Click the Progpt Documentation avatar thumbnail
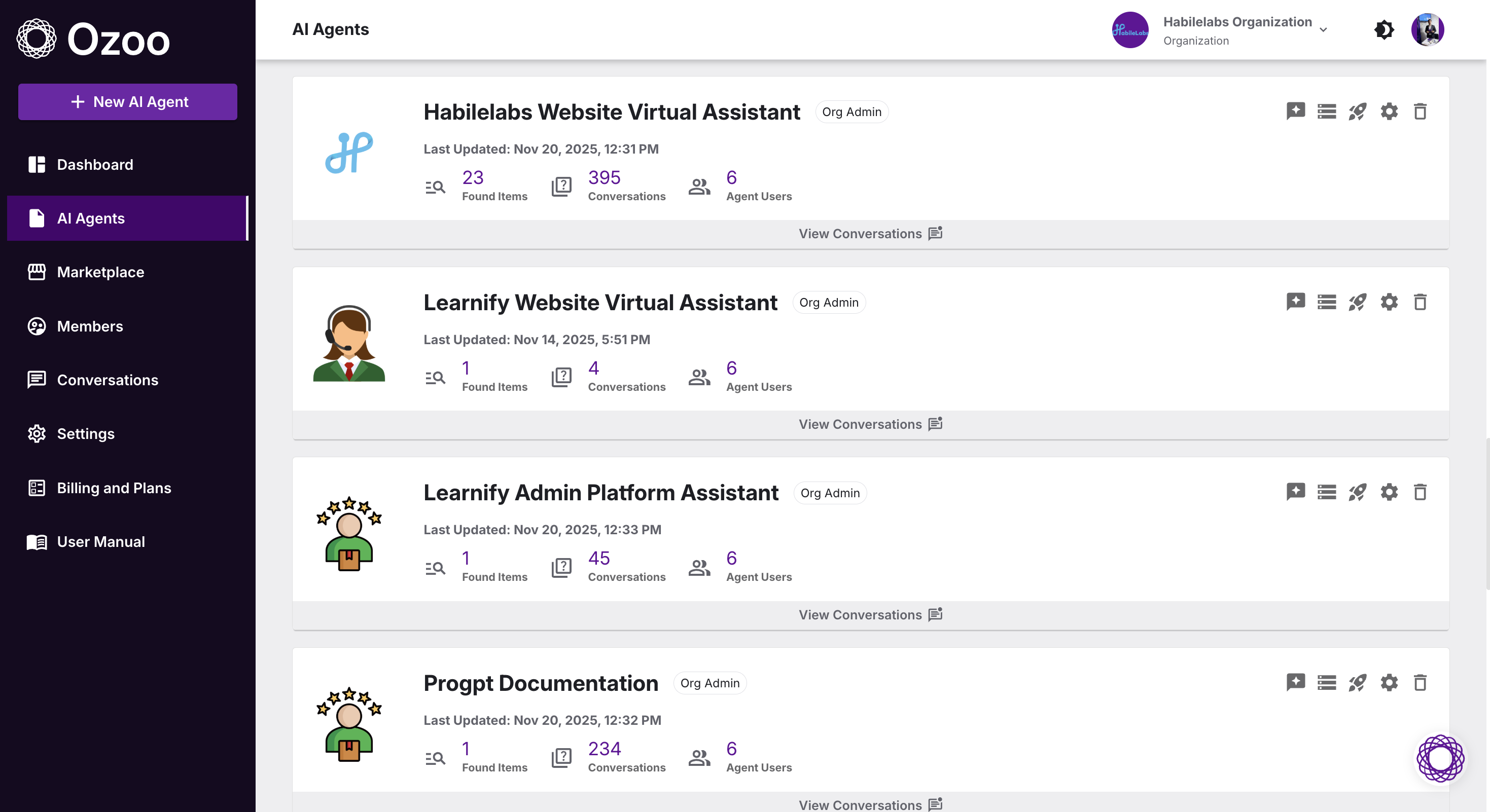 349,725
